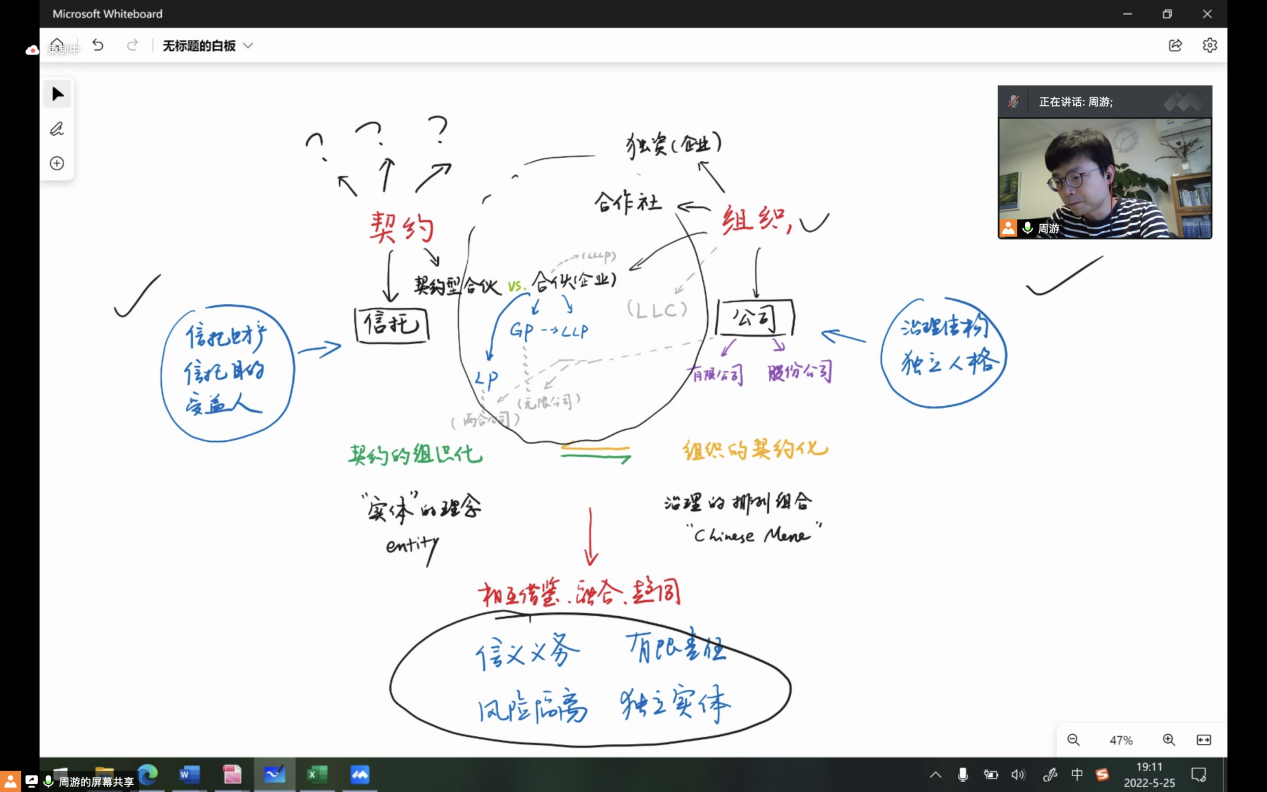The image size is (1267, 792).
Task: Toggle the taskbar microphone icon
Action: 963,774
